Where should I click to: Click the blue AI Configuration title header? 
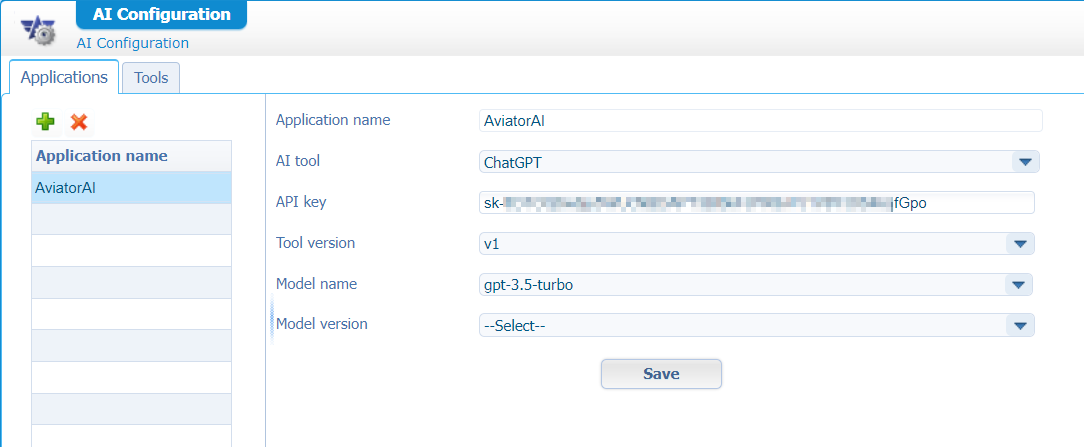(x=161, y=14)
